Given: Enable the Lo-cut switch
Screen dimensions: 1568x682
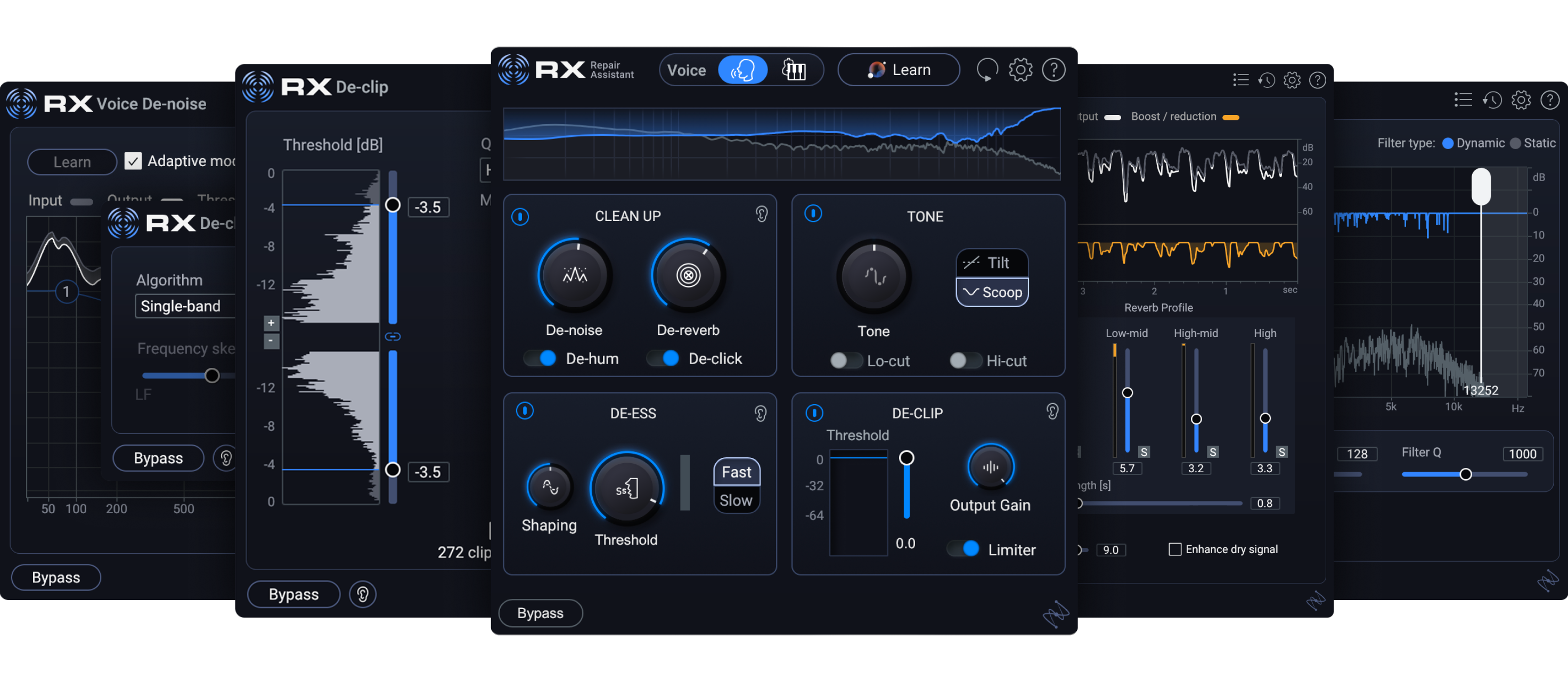Looking at the screenshot, I should click(x=847, y=361).
